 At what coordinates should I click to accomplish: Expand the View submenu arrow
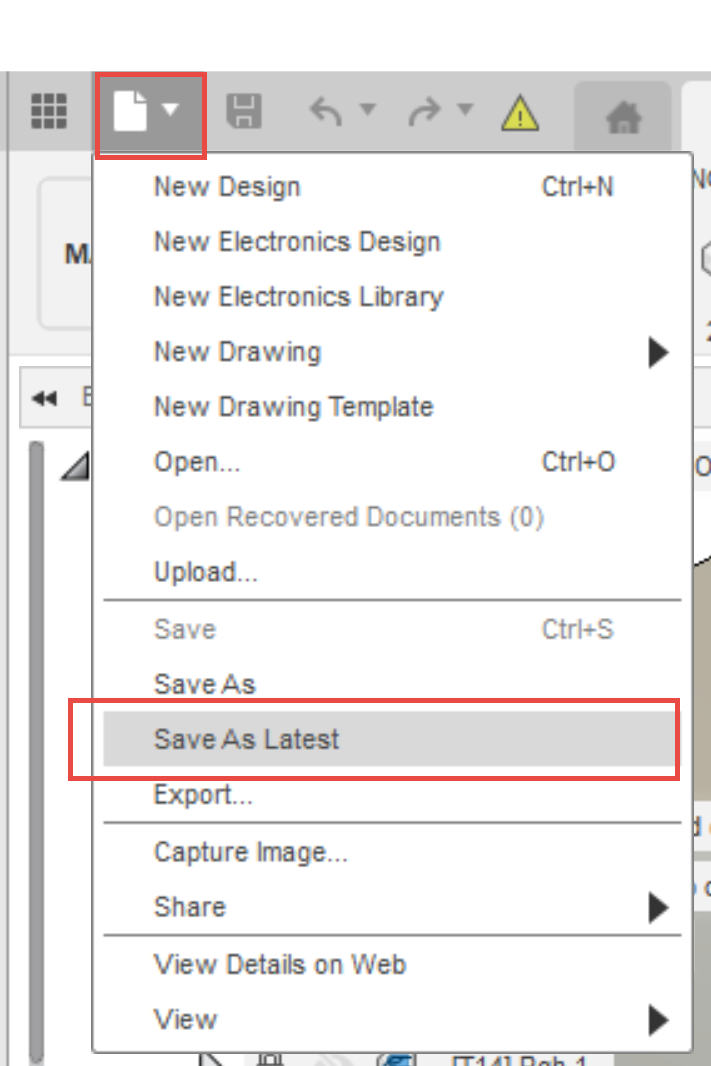[x=657, y=1020]
